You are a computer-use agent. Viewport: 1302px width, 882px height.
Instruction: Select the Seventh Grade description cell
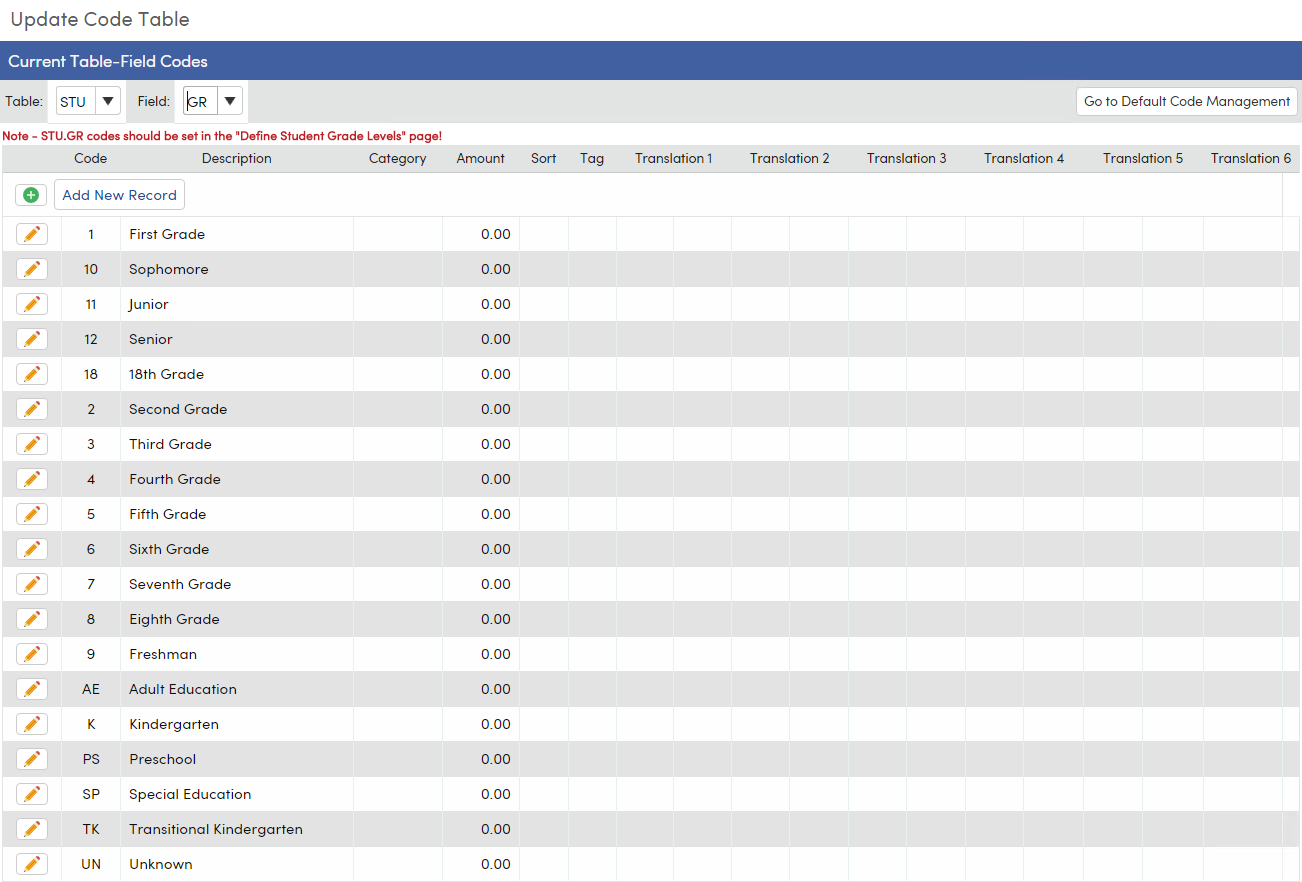237,584
